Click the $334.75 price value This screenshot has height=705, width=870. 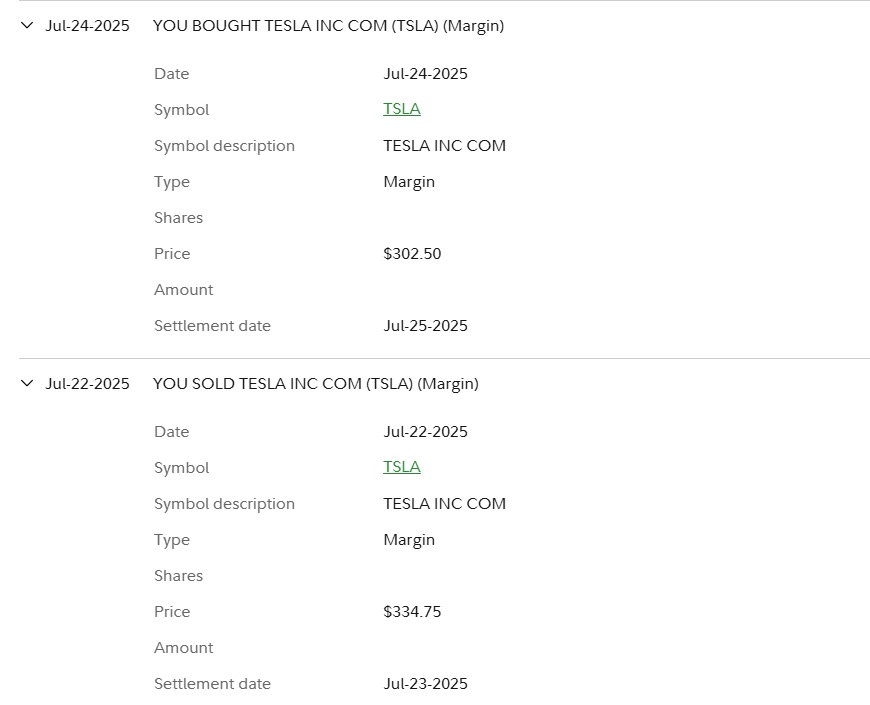click(x=412, y=611)
